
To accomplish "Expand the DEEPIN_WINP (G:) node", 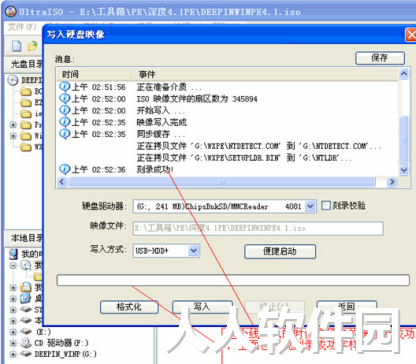I will [x=13, y=354].
